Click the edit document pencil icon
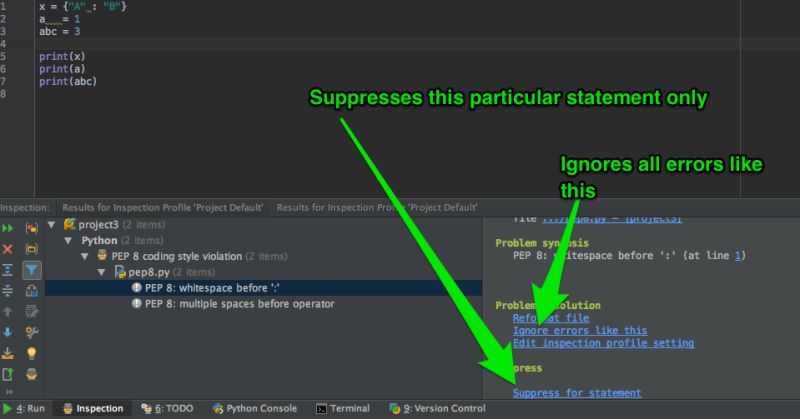Screen dimensions: 800x419 point(32,311)
